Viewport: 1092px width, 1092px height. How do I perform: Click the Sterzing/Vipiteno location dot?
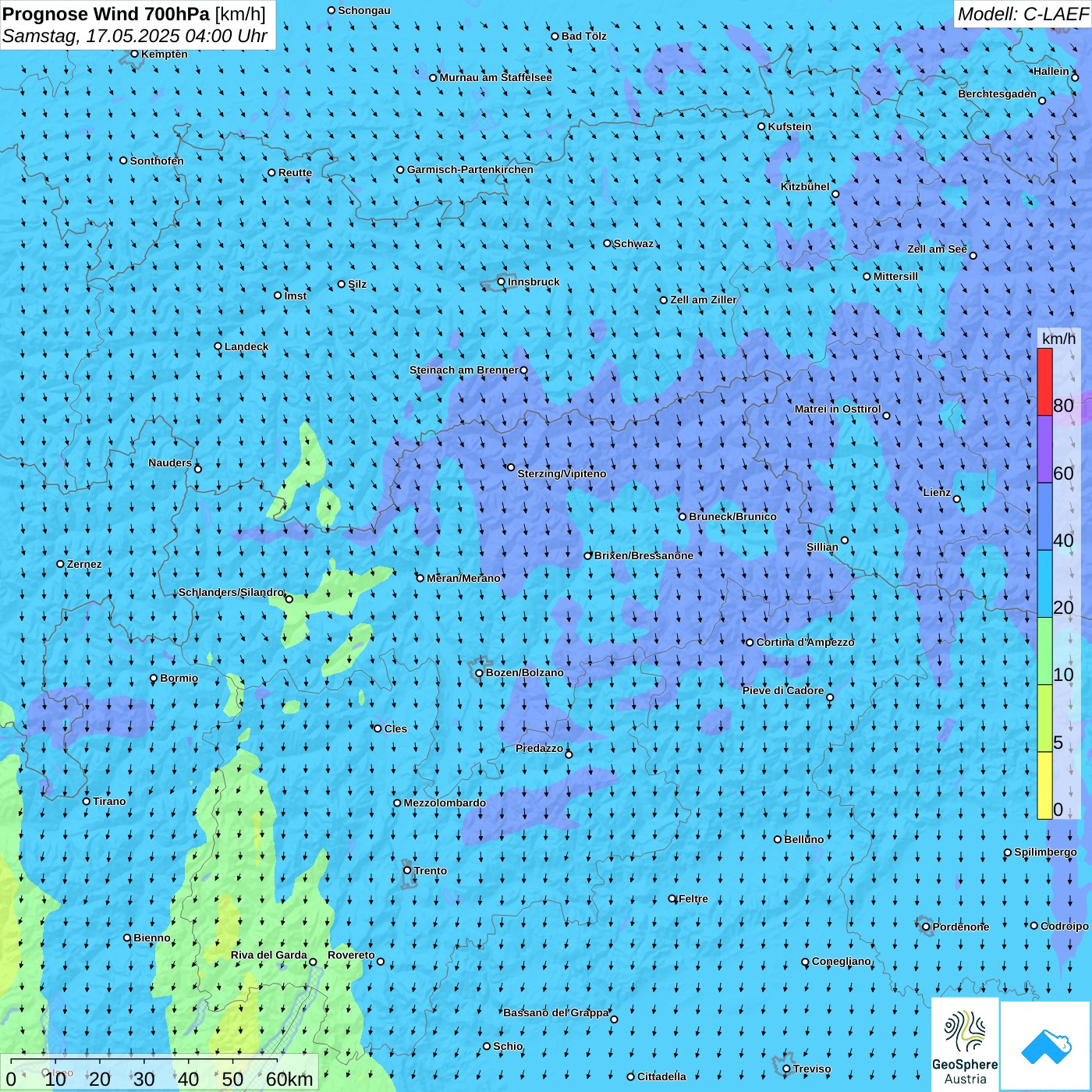[x=511, y=468]
